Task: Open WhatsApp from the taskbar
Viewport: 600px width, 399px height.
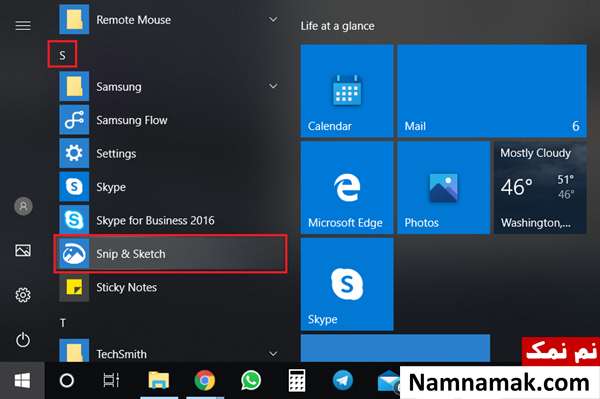Action: pos(251,381)
